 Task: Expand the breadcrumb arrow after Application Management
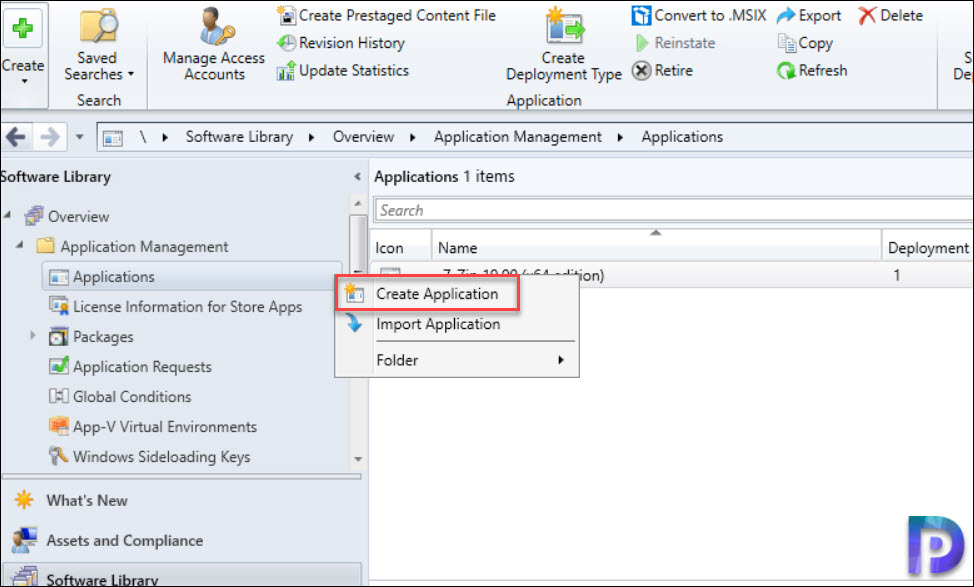pyautogui.click(x=620, y=137)
